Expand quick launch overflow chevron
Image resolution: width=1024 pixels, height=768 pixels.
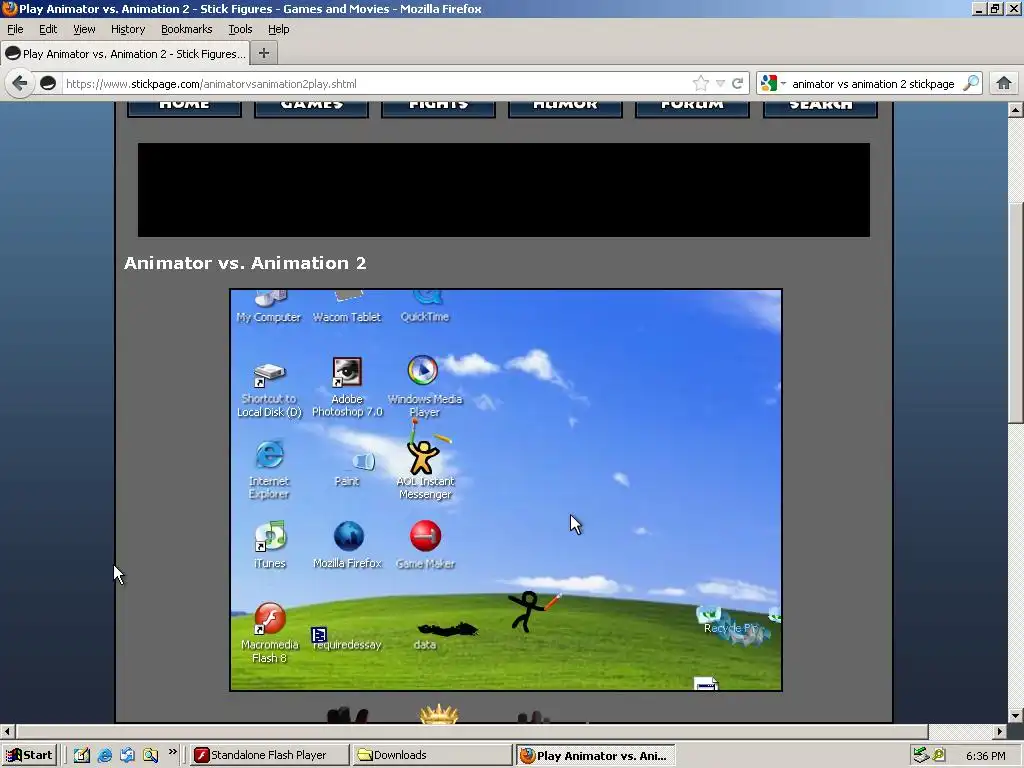coord(172,752)
